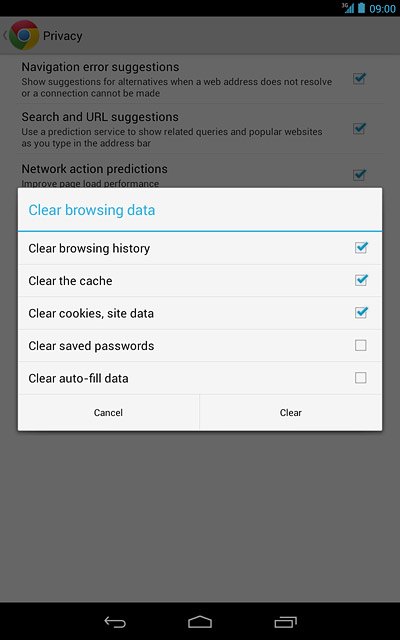400x640 pixels.
Task: Uncheck Clear cookies, site data checkbox
Action: (x=361, y=313)
